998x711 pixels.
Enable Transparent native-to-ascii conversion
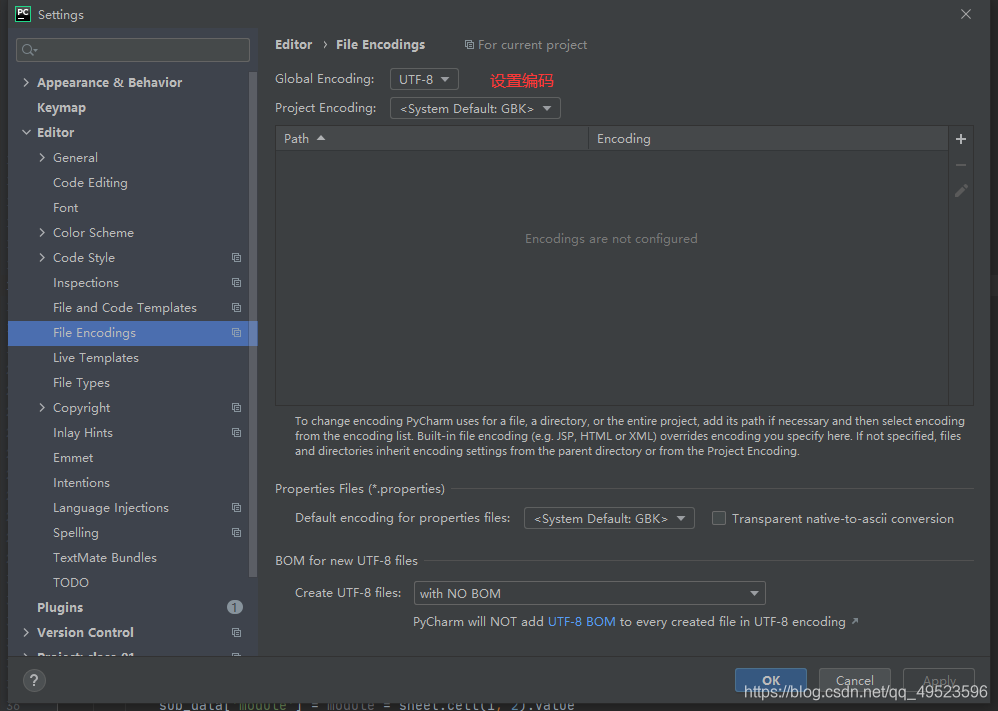click(x=719, y=518)
